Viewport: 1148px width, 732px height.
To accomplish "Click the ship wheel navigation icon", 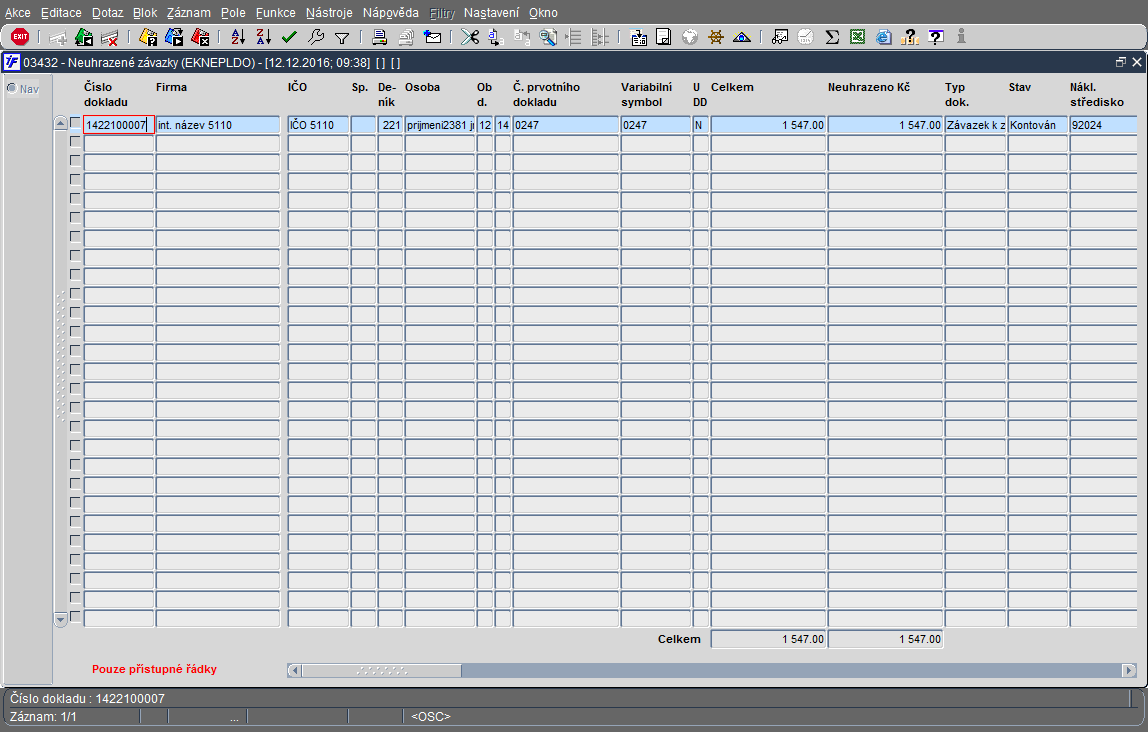I will [716, 37].
